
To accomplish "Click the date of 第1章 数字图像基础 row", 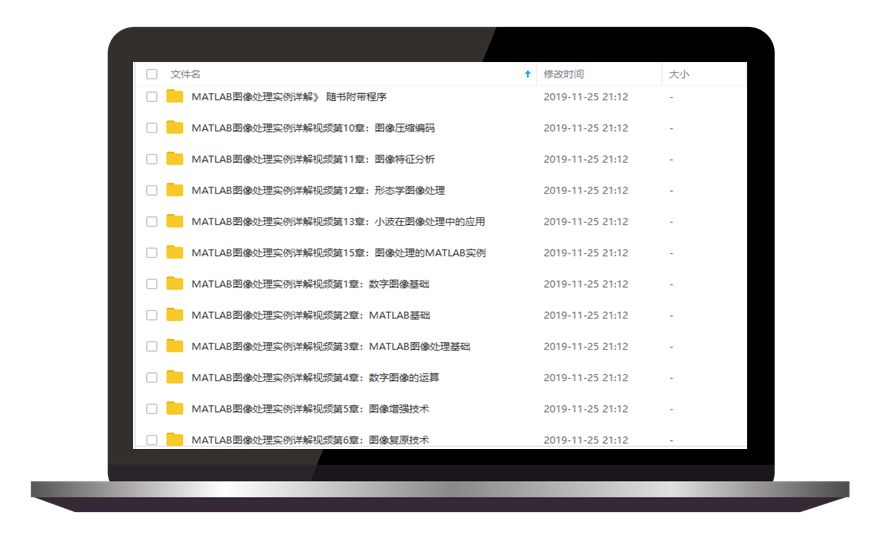I will tap(585, 284).
